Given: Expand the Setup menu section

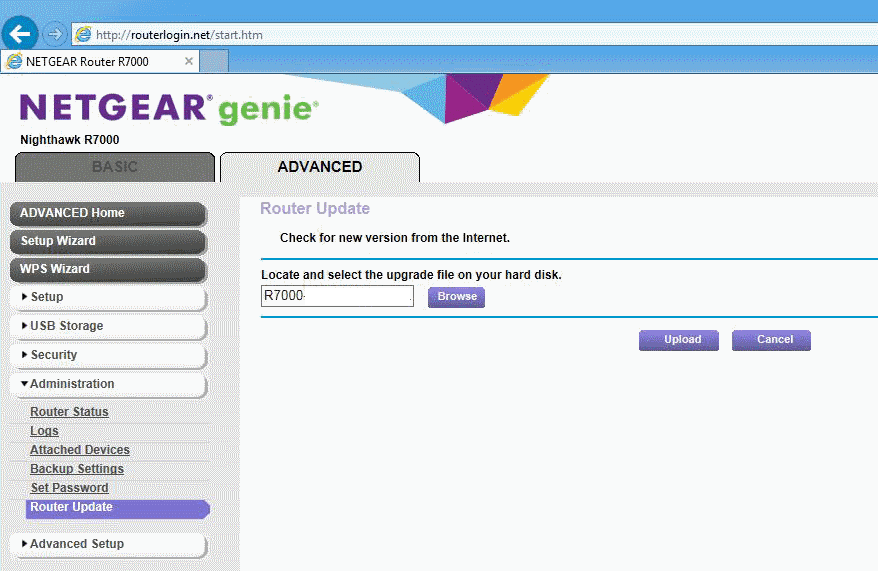Looking at the screenshot, I should pos(108,297).
